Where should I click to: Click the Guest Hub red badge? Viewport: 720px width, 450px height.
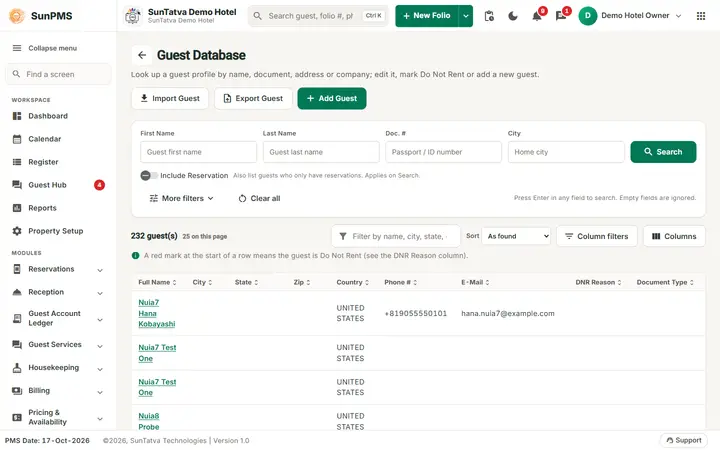pos(99,185)
